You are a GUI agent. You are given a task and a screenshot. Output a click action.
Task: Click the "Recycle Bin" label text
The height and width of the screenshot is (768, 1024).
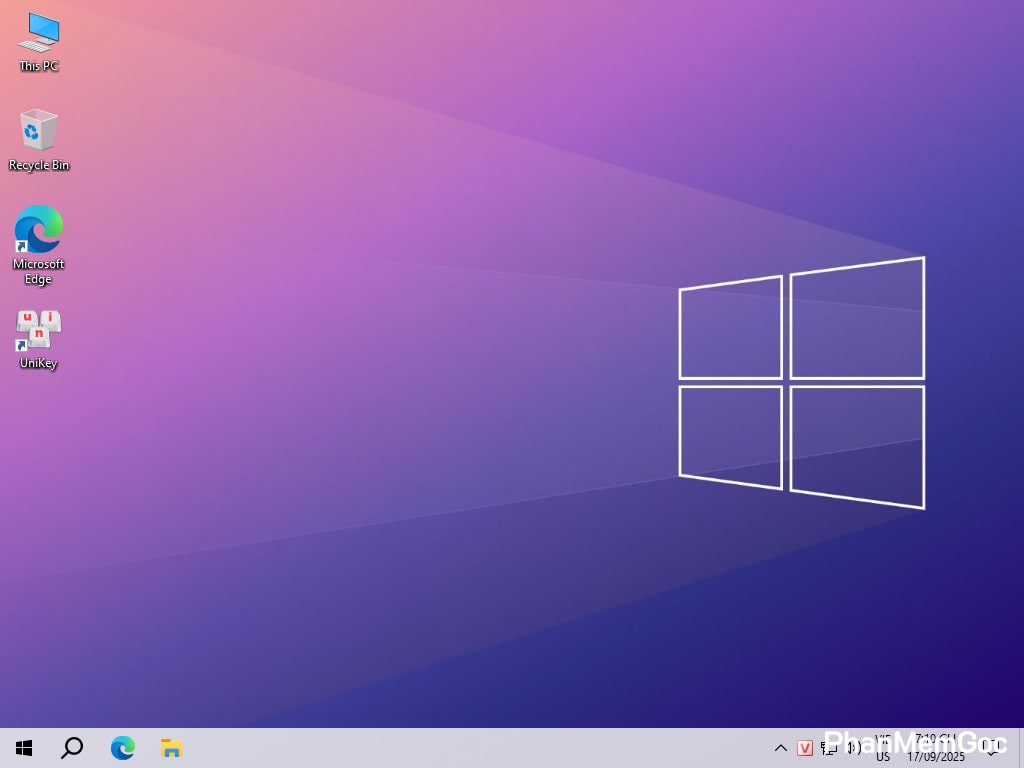(39, 165)
